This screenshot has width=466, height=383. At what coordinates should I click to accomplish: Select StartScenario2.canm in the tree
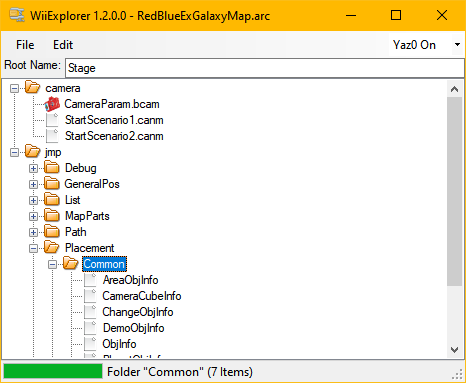click(x=114, y=136)
